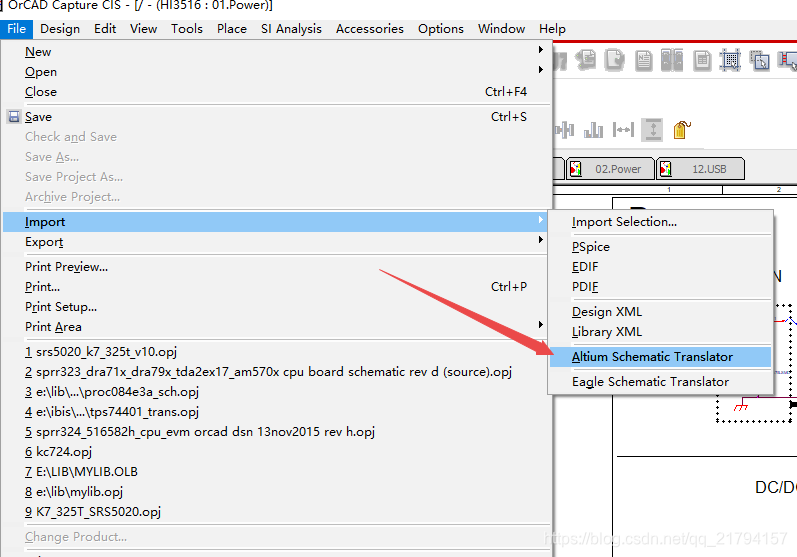Click the yellow price tag toolbar icon
The width and height of the screenshot is (797, 557).
pos(682,130)
